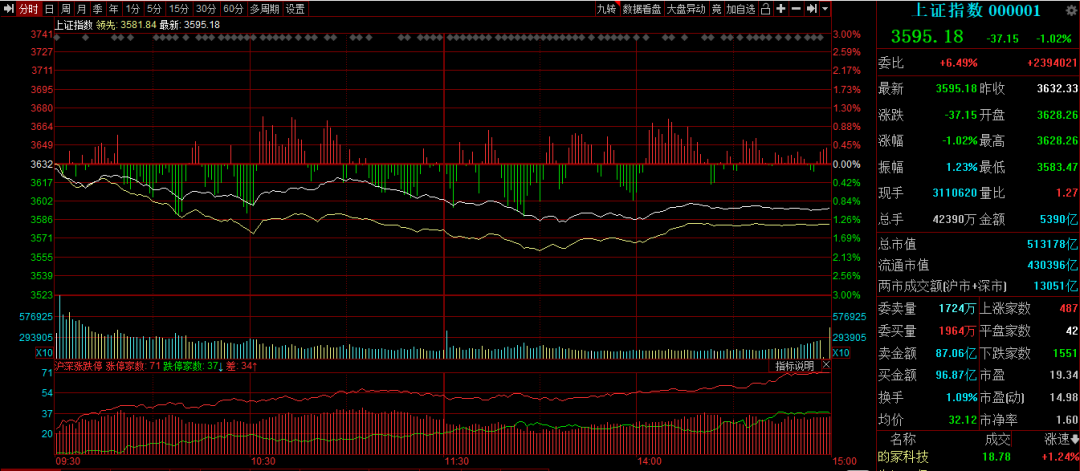This screenshot has height=471, width=1080.
Task: Click the 上证指数 000001 title
Action: [x=975, y=10]
